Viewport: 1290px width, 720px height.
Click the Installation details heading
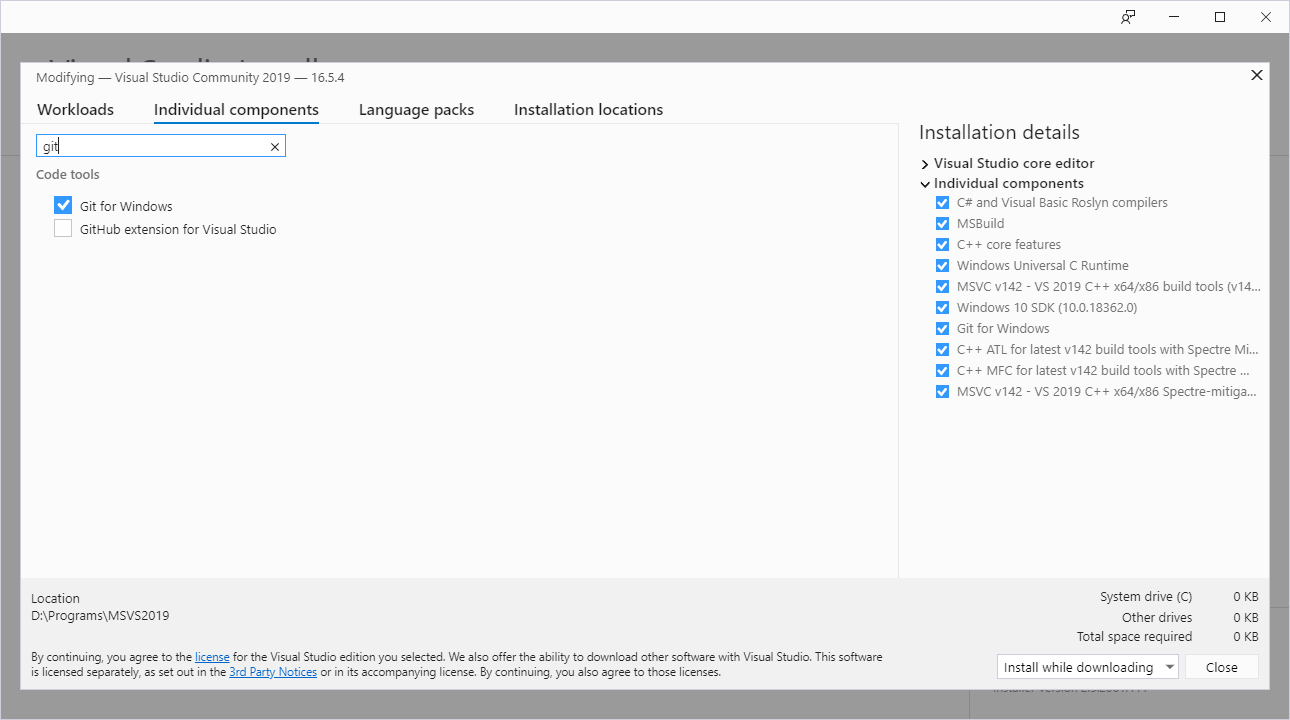click(x=999, y=132)
